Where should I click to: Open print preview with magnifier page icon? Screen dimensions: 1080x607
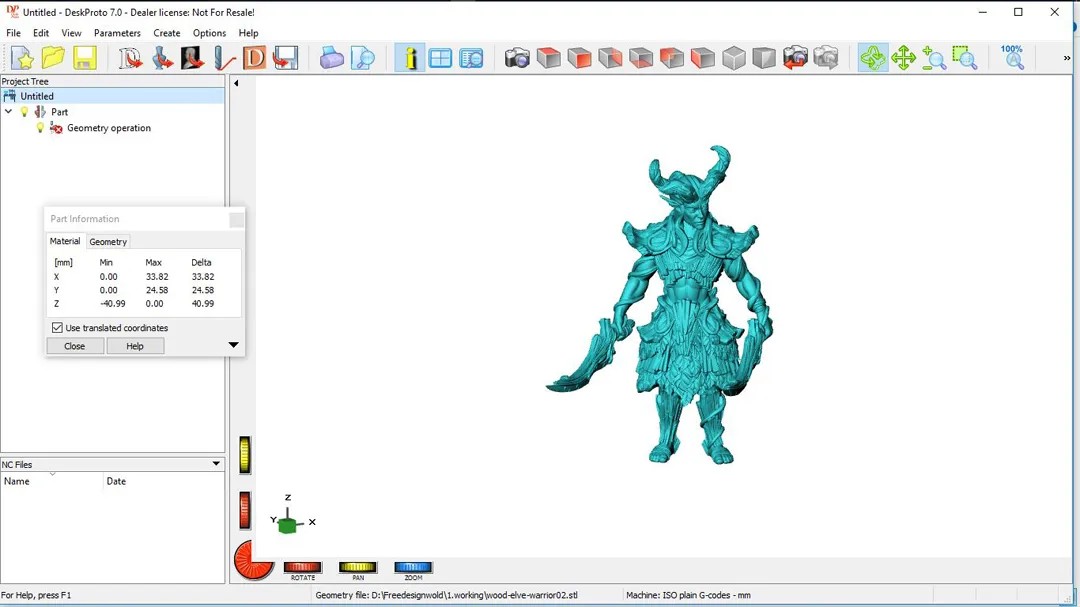tap(362, 58)
